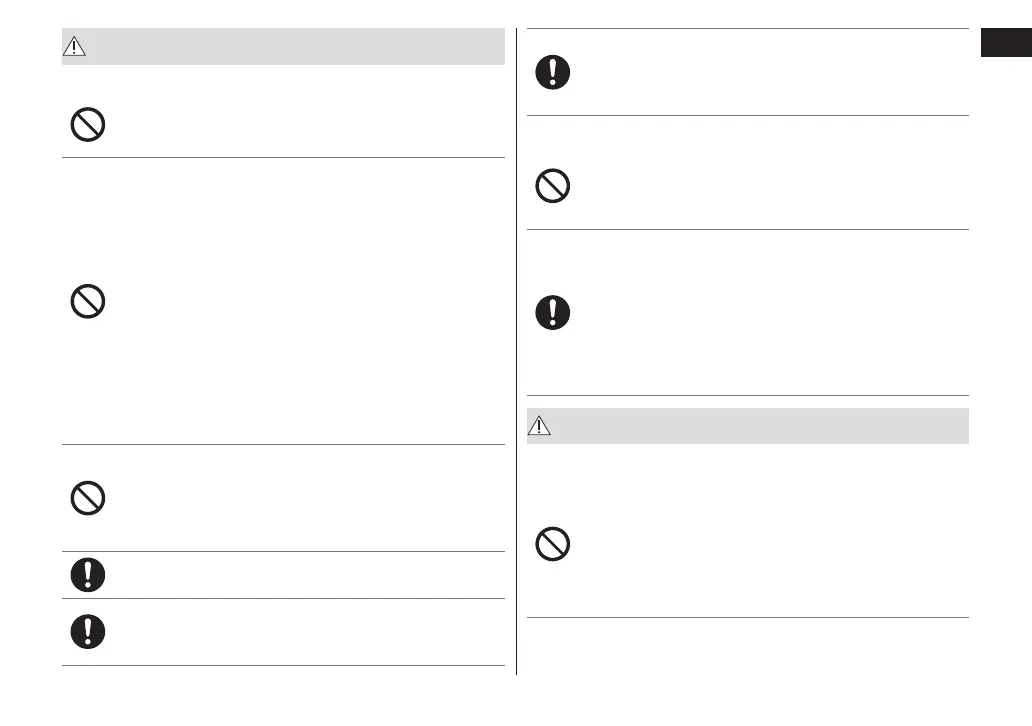Click the gray header bar in right column
This screenshot has width=1032, height=726.
[x=750, y=426]
